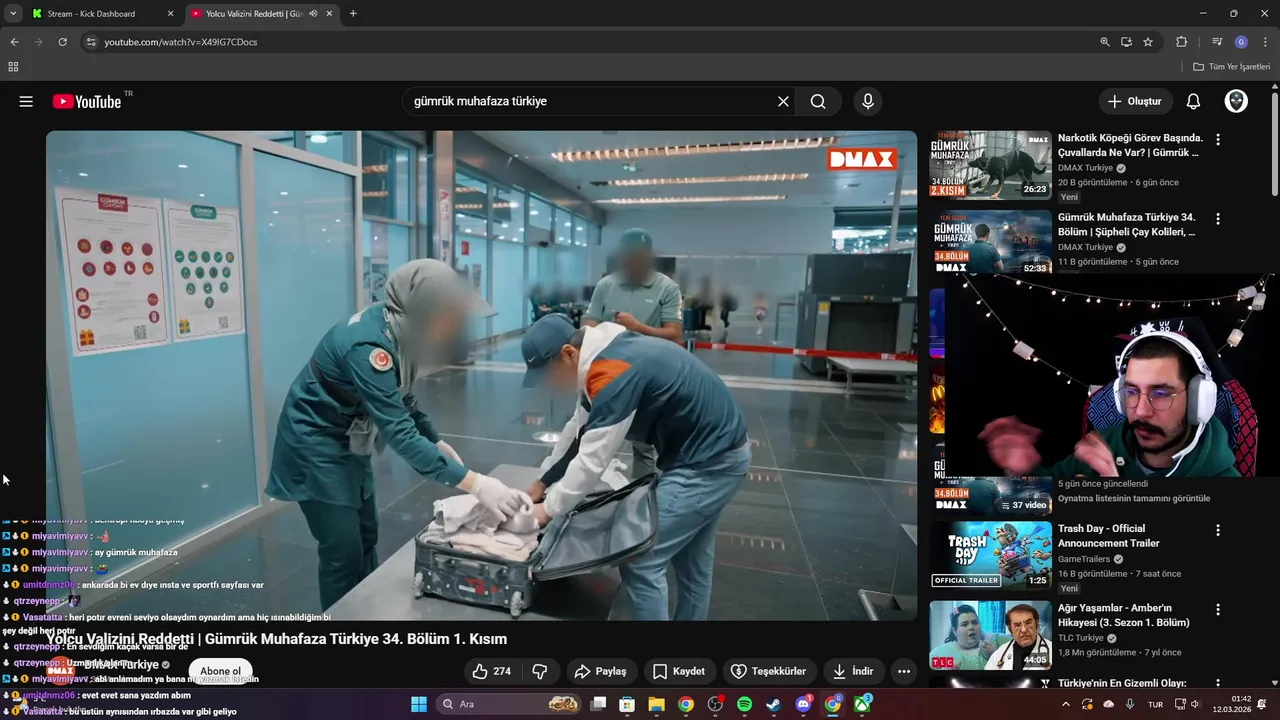This screenshot has height=720, width=1280.
Task: Open options for Trash Day trailer
Action: (1217, 530)
